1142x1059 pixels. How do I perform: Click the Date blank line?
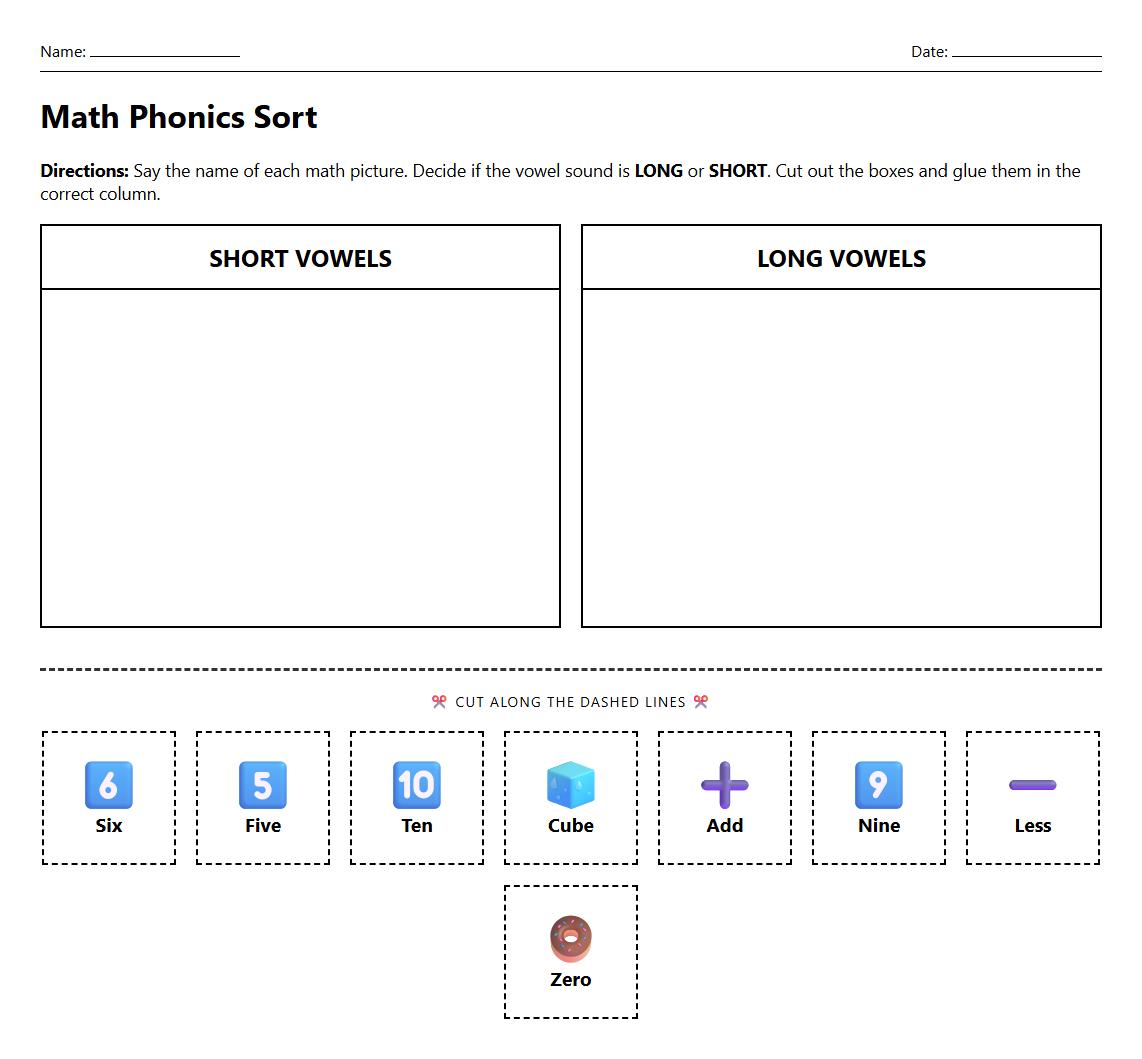coord(1027,55)
